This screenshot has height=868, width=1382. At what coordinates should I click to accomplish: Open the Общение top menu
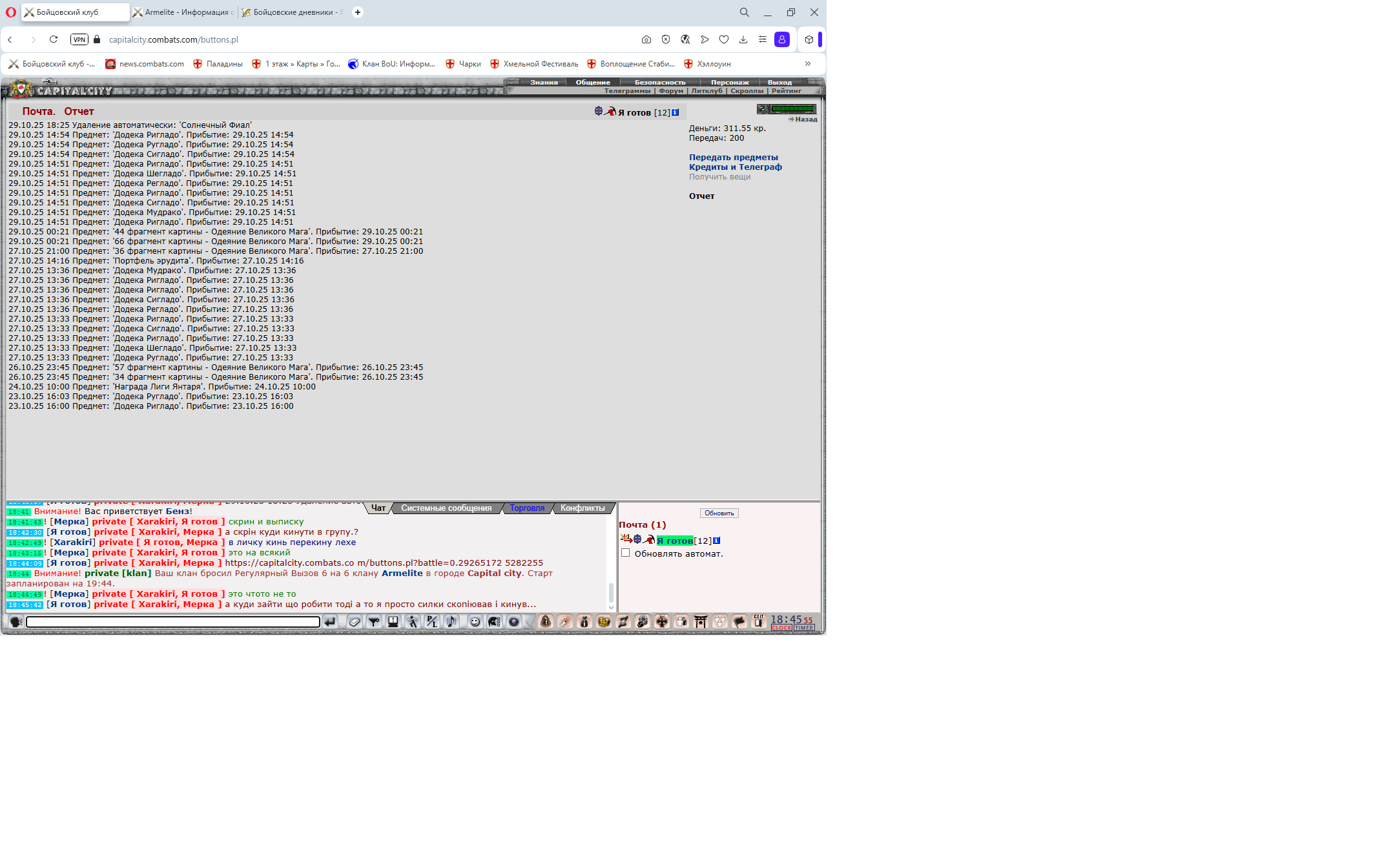pyautogui.click(x=593, y=82)
